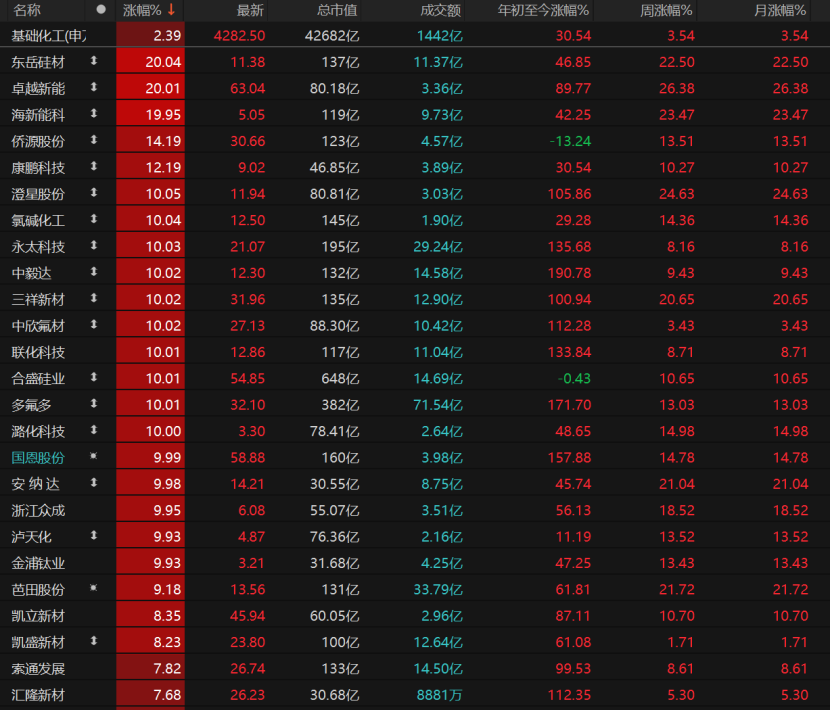Viewport: 830px width, 710px height.
Task: Click the up-down marker icon next to 三祥新材
Action: pos(95,298)
